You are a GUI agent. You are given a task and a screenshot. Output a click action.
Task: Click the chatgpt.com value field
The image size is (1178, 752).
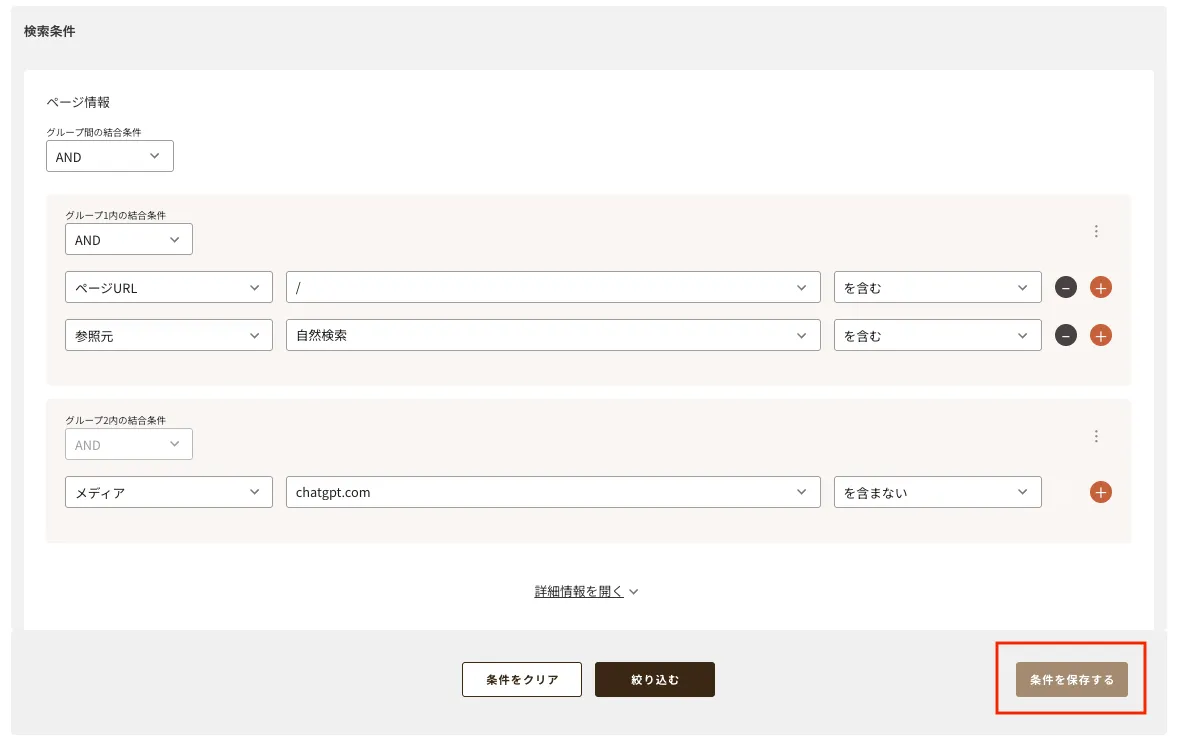tap(552, 492)
